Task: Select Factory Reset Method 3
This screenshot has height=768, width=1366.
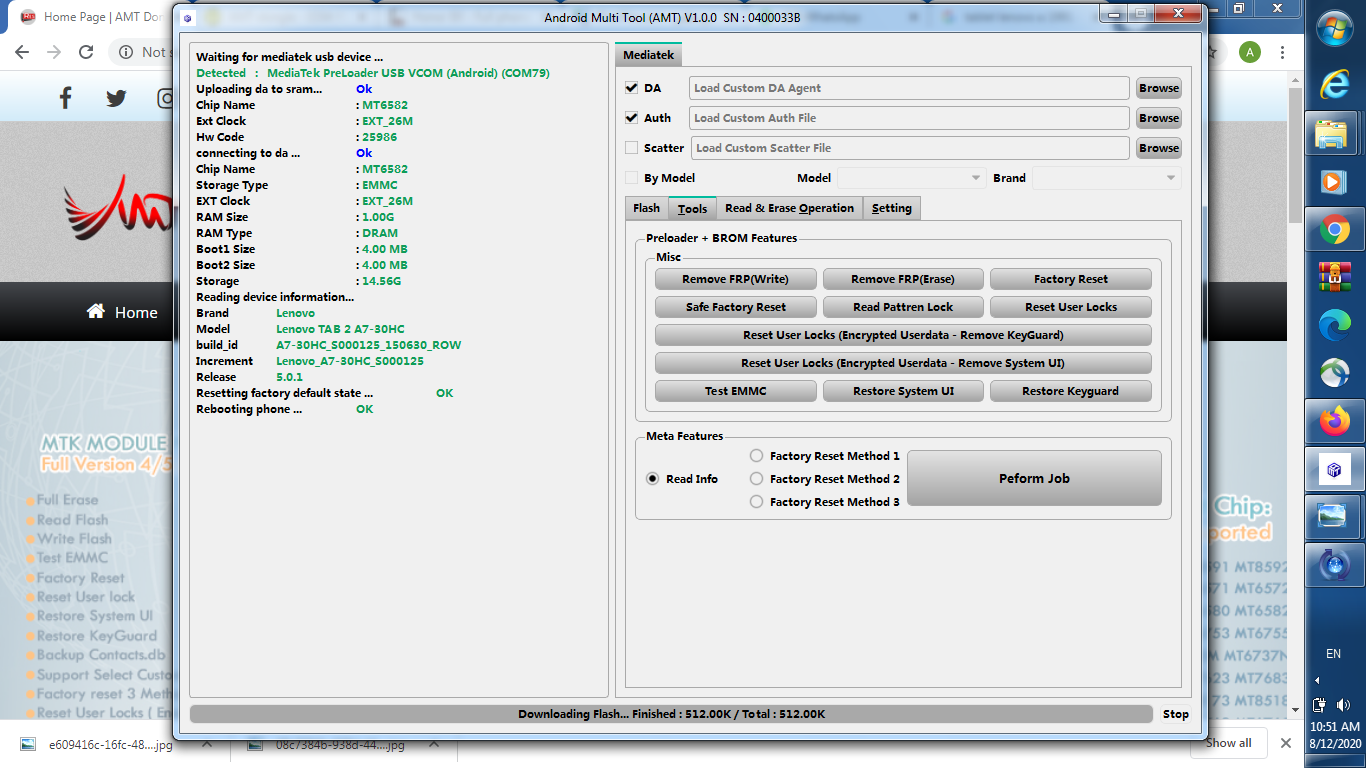Action: 757,502
